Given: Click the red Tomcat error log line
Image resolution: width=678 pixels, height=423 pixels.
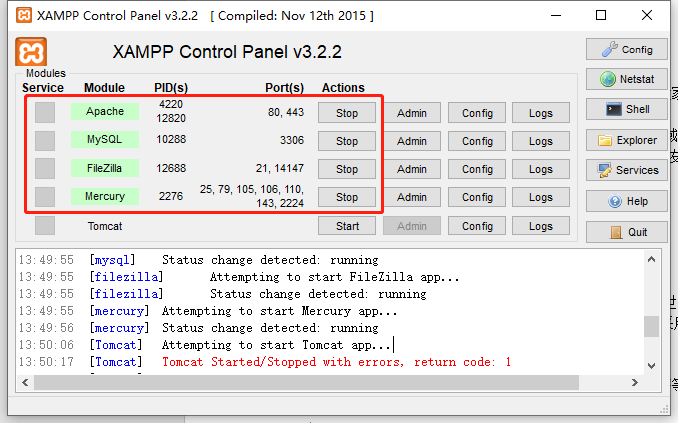Looking at the screenshot, I should 336,362.
